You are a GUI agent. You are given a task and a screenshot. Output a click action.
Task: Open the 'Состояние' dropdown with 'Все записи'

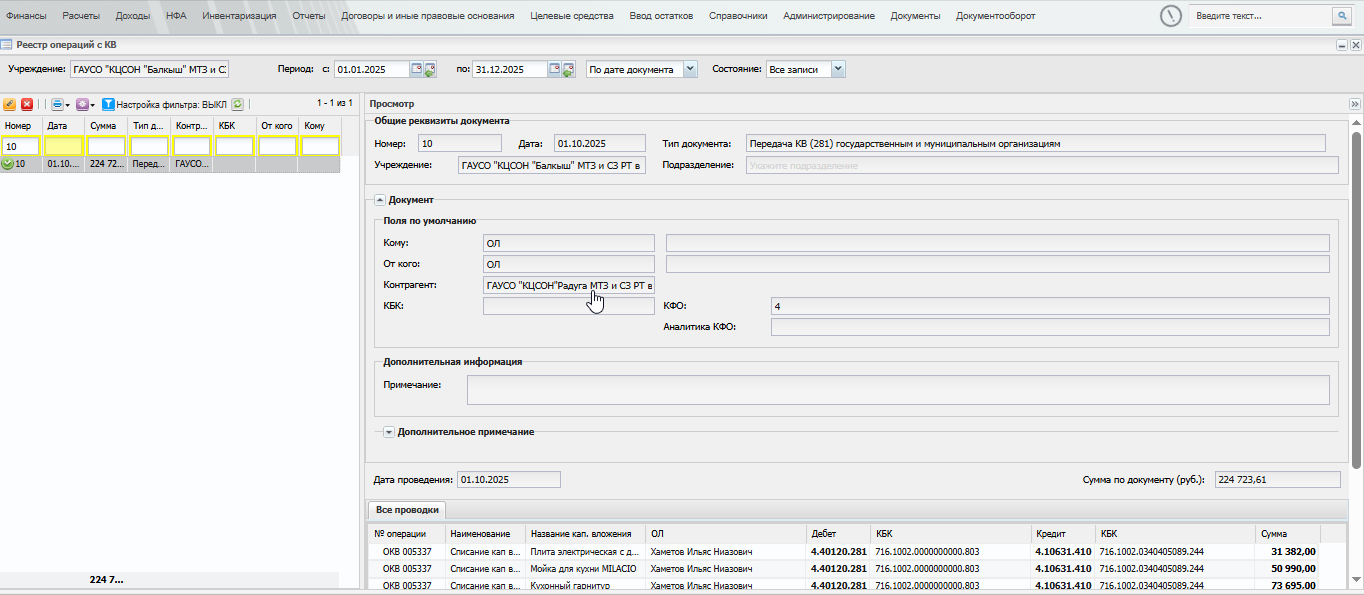[838, 69]
